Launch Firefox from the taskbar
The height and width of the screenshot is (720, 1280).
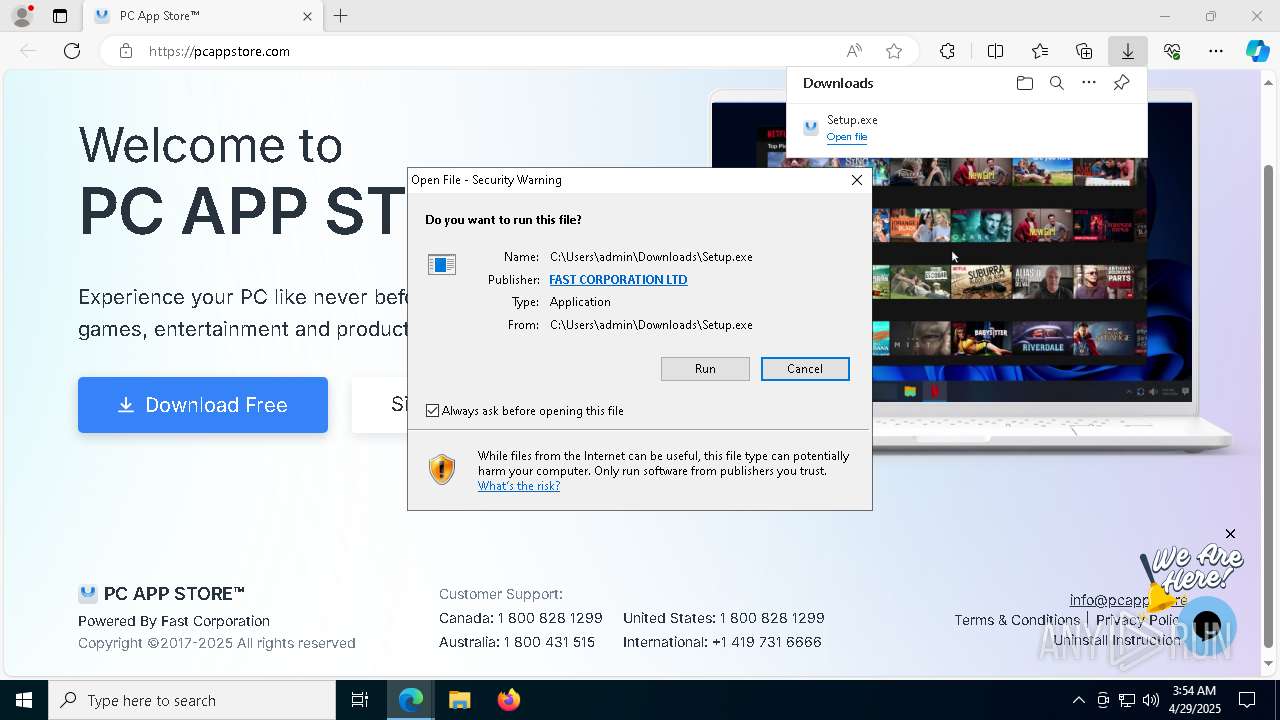pyautogui.click(x=508, y=700)
